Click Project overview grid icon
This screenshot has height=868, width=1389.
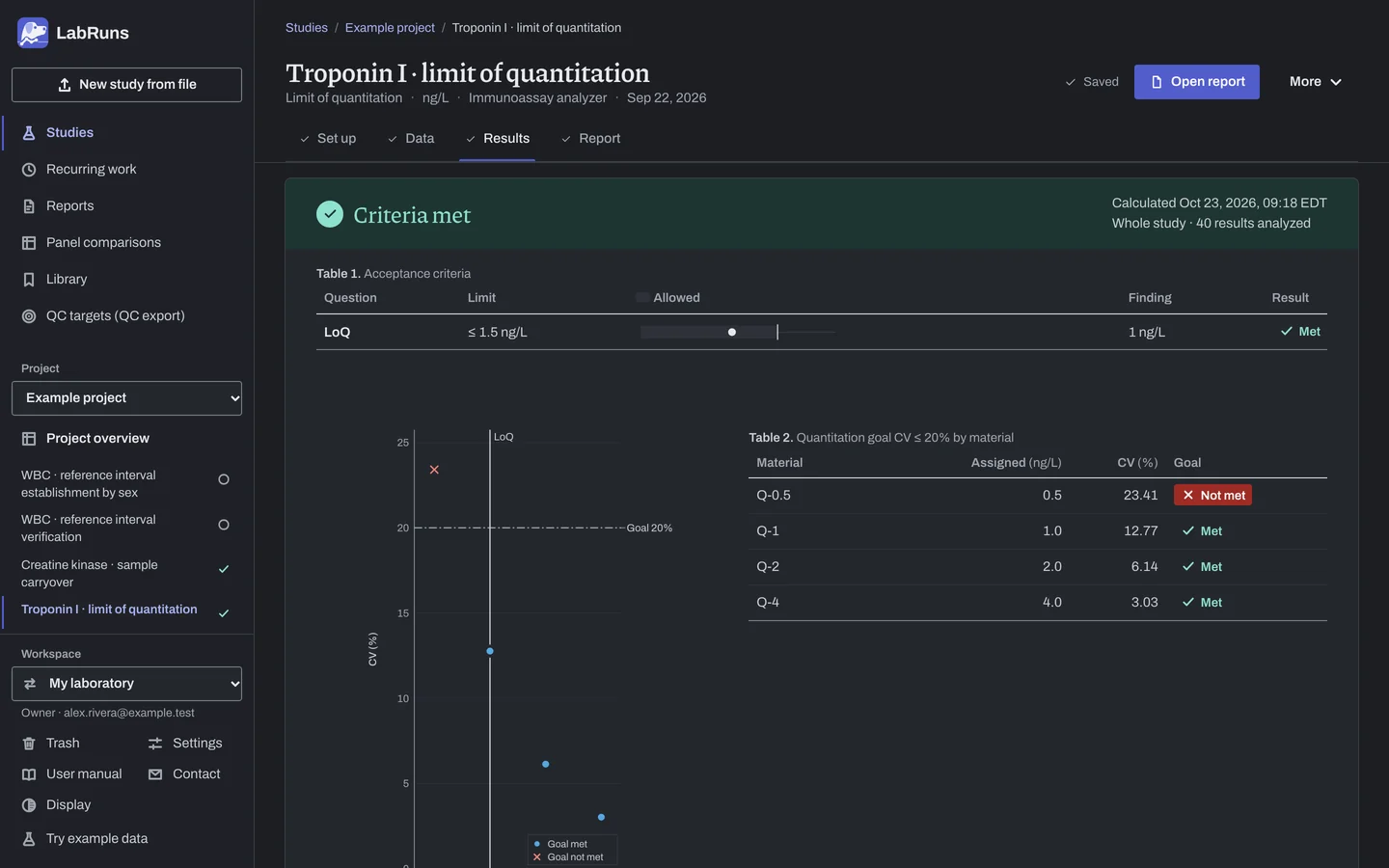point(29,439)
